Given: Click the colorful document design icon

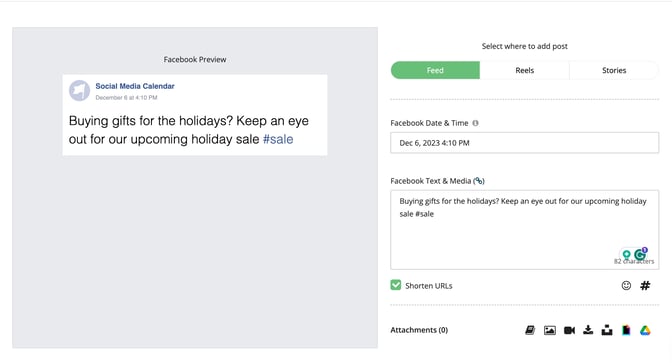Looking at the screenshot, I should coord(626,330).
